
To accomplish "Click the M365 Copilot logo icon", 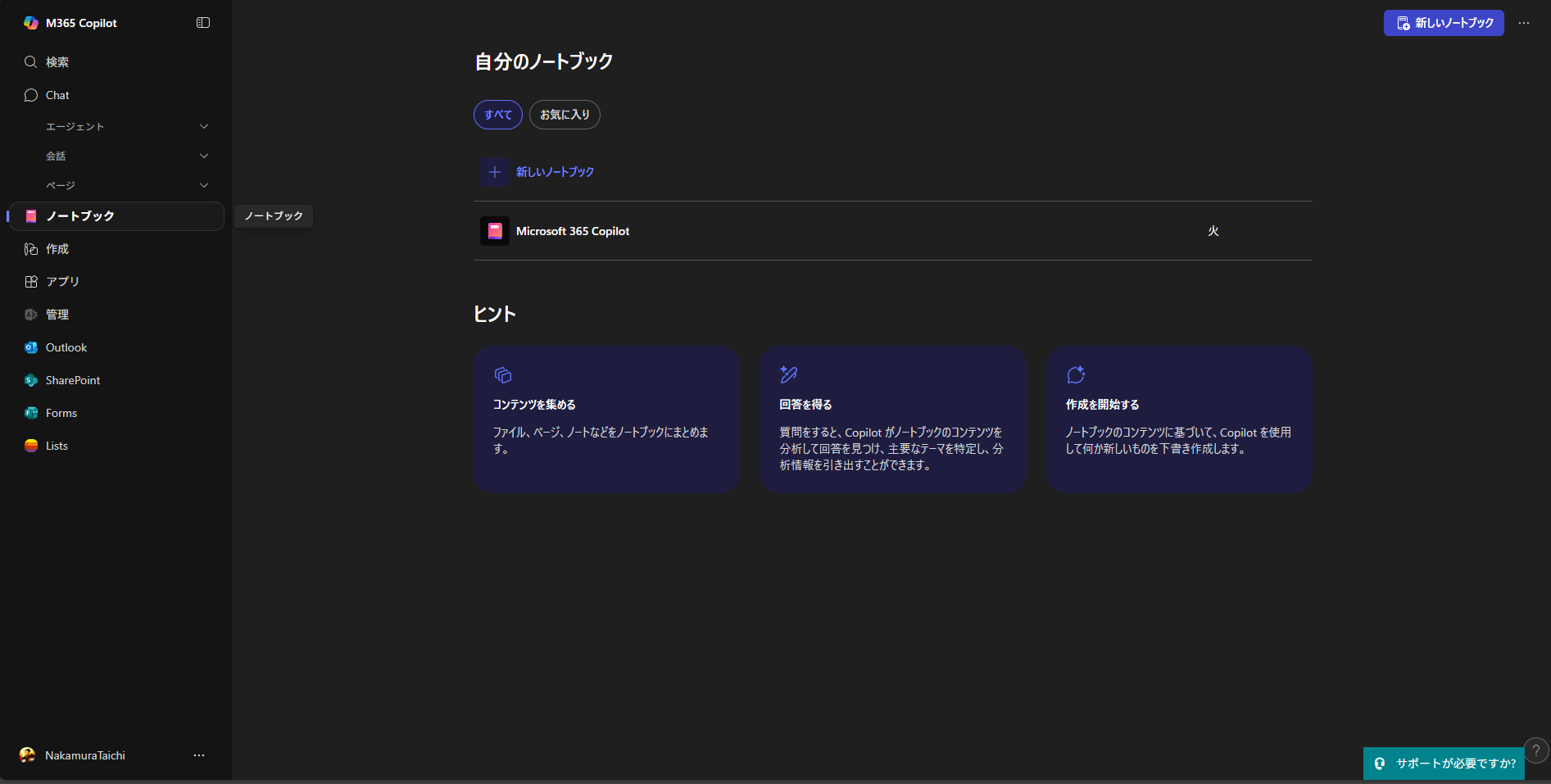I will 31,23.
